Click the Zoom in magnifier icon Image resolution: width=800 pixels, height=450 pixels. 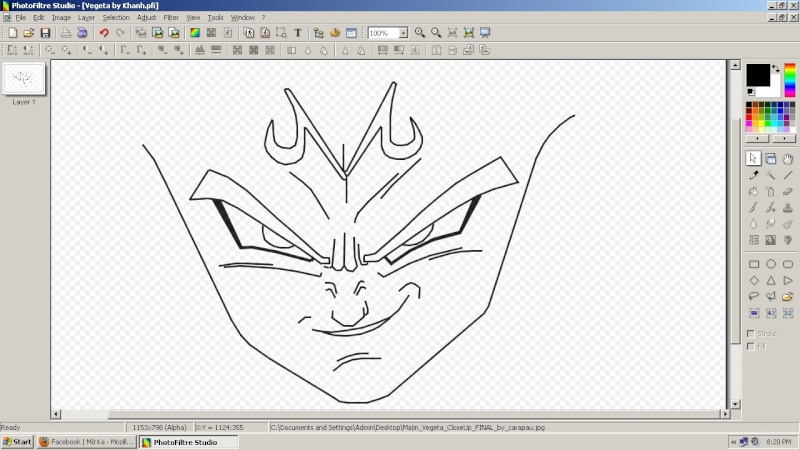pos(420,33)
